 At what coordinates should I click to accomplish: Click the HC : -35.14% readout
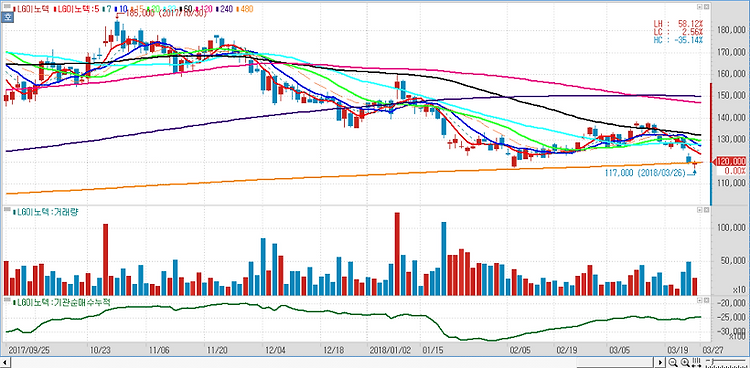[678, 40]
